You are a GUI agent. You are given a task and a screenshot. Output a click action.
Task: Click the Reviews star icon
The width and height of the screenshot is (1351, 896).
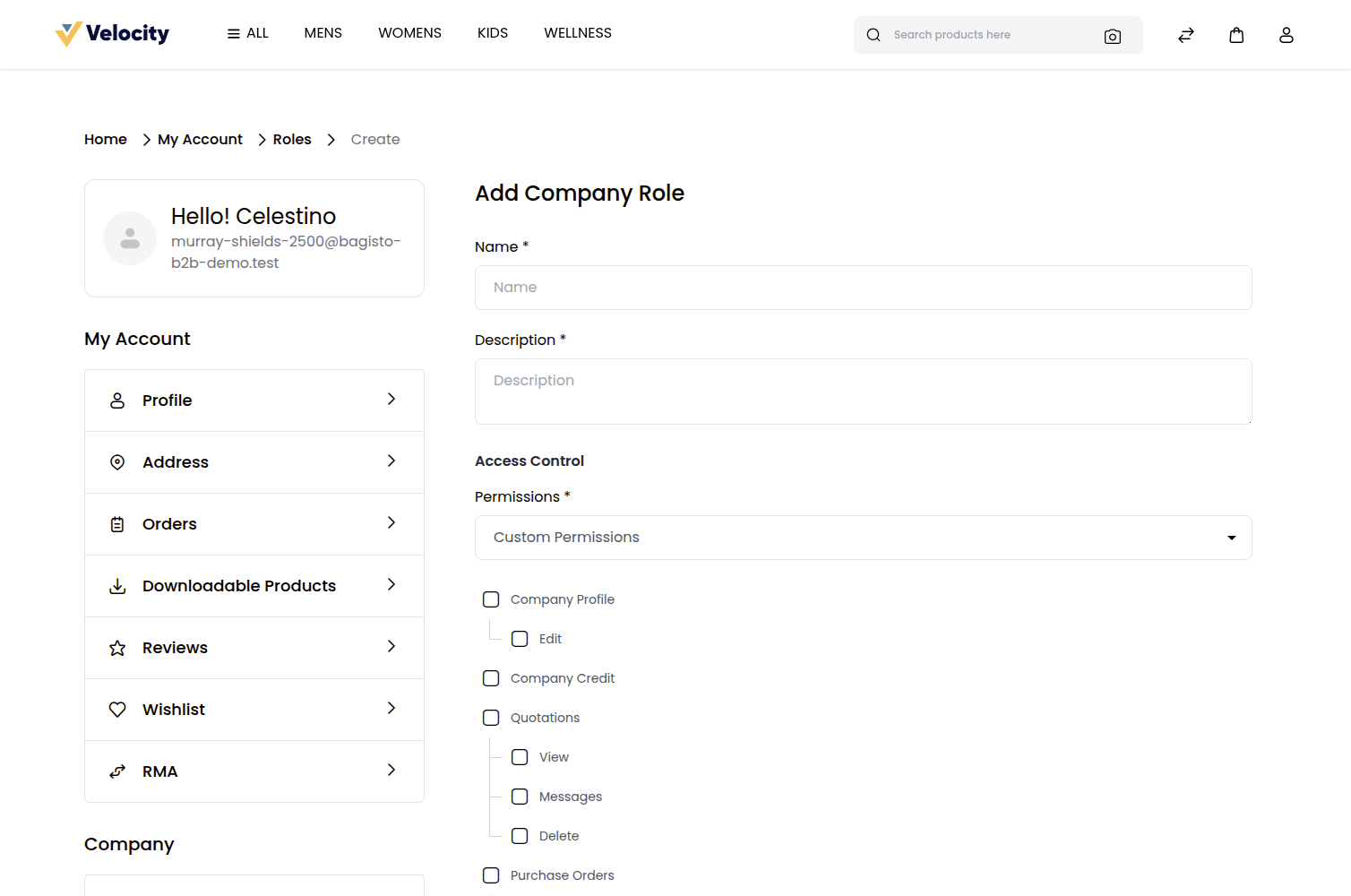click(117, 648)
